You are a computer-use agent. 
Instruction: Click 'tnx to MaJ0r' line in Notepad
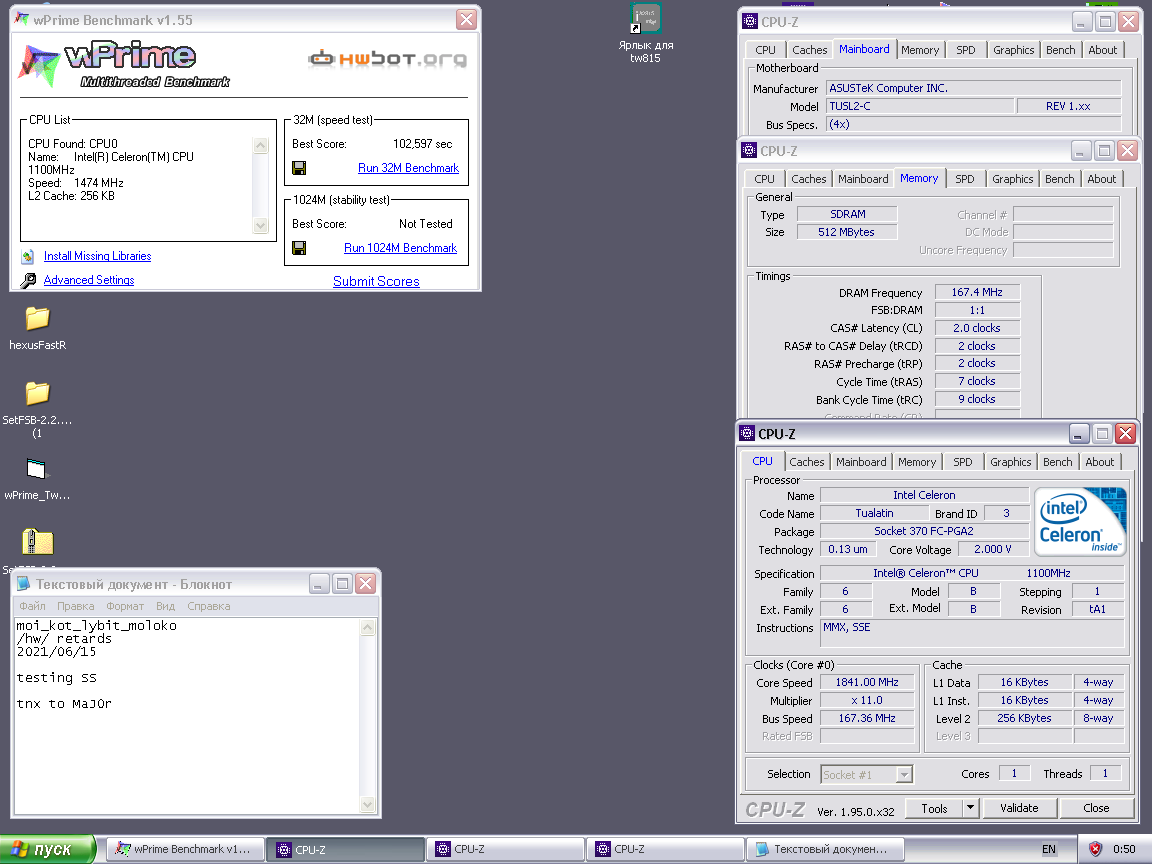pyautogui.click(x=64, y=704)
